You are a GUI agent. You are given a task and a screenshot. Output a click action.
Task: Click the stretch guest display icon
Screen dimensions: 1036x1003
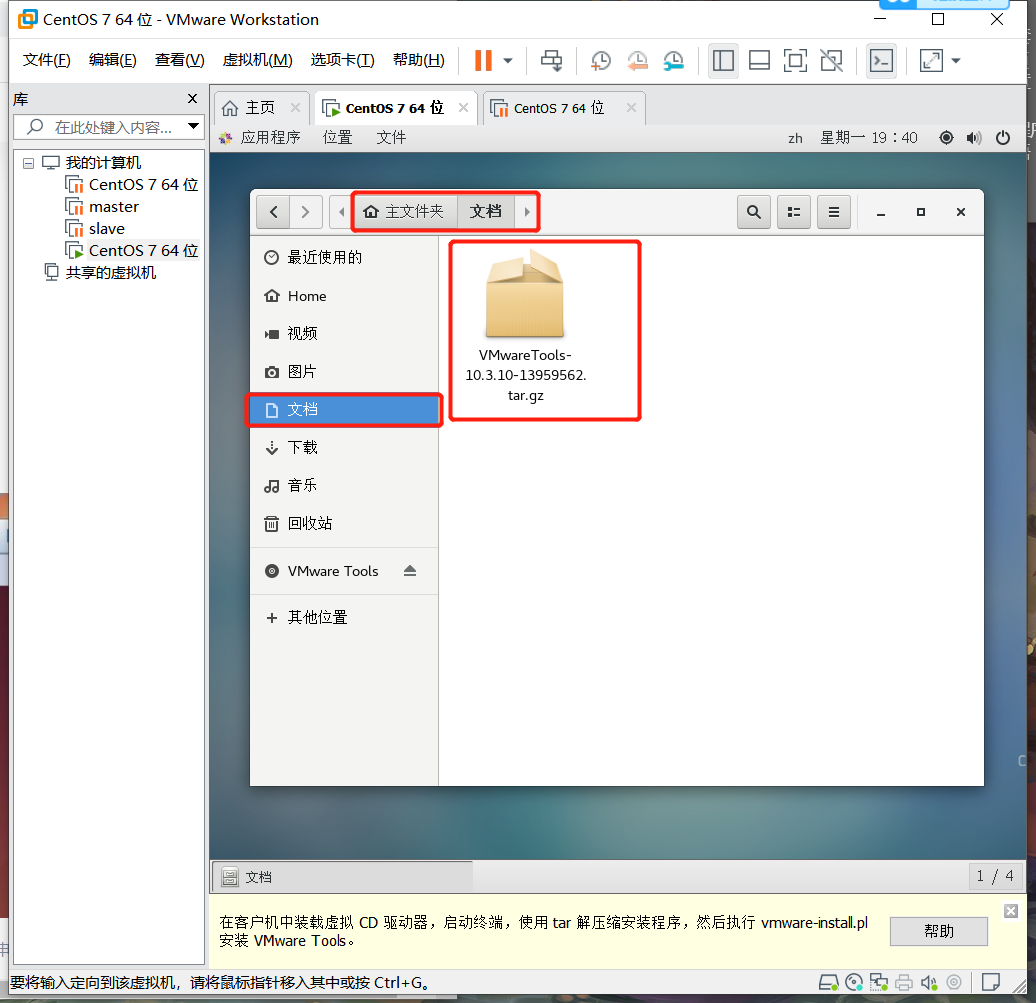[931, 61]
